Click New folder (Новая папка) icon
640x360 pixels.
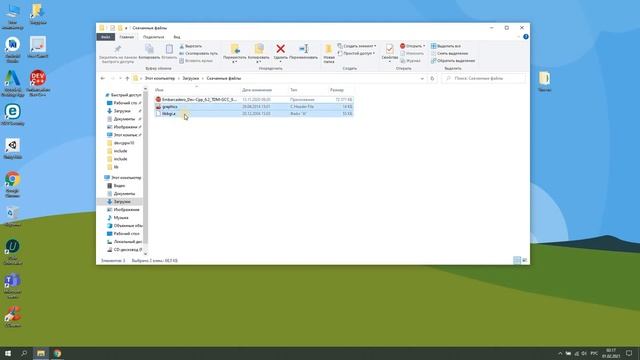coord(329,49)
